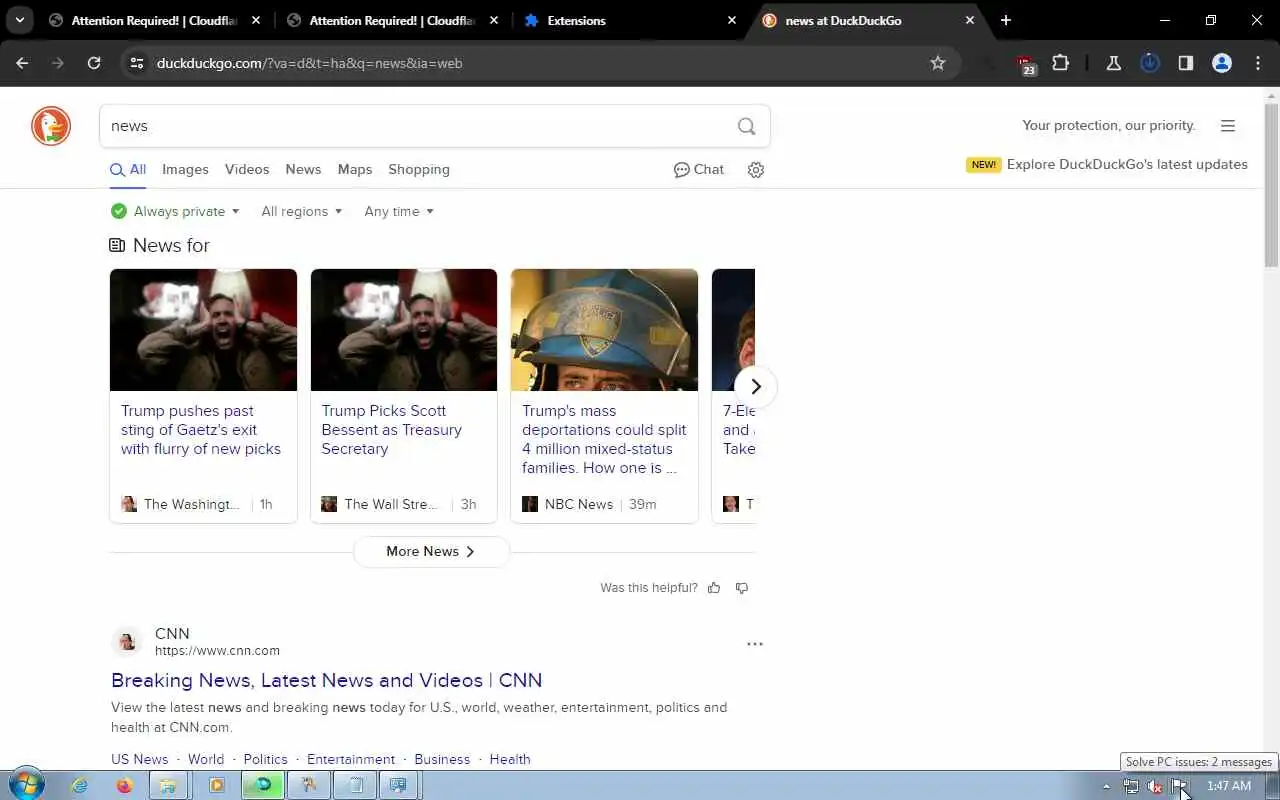Open CNN US News sublink
The image size is (1280, 800).
click(x=140, y=759)
